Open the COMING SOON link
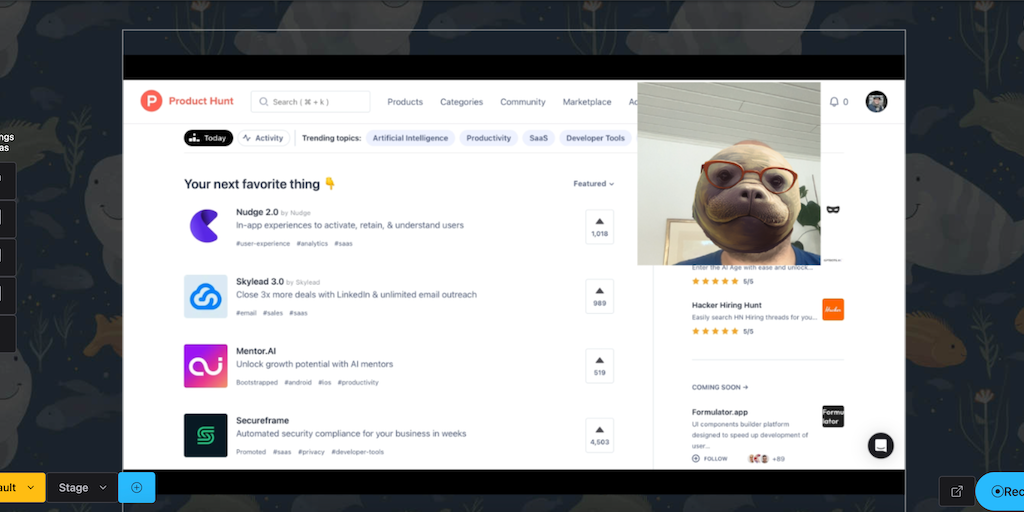This screenshot has height=512, width=1024. pyautogui.click(x=720, y=387)
